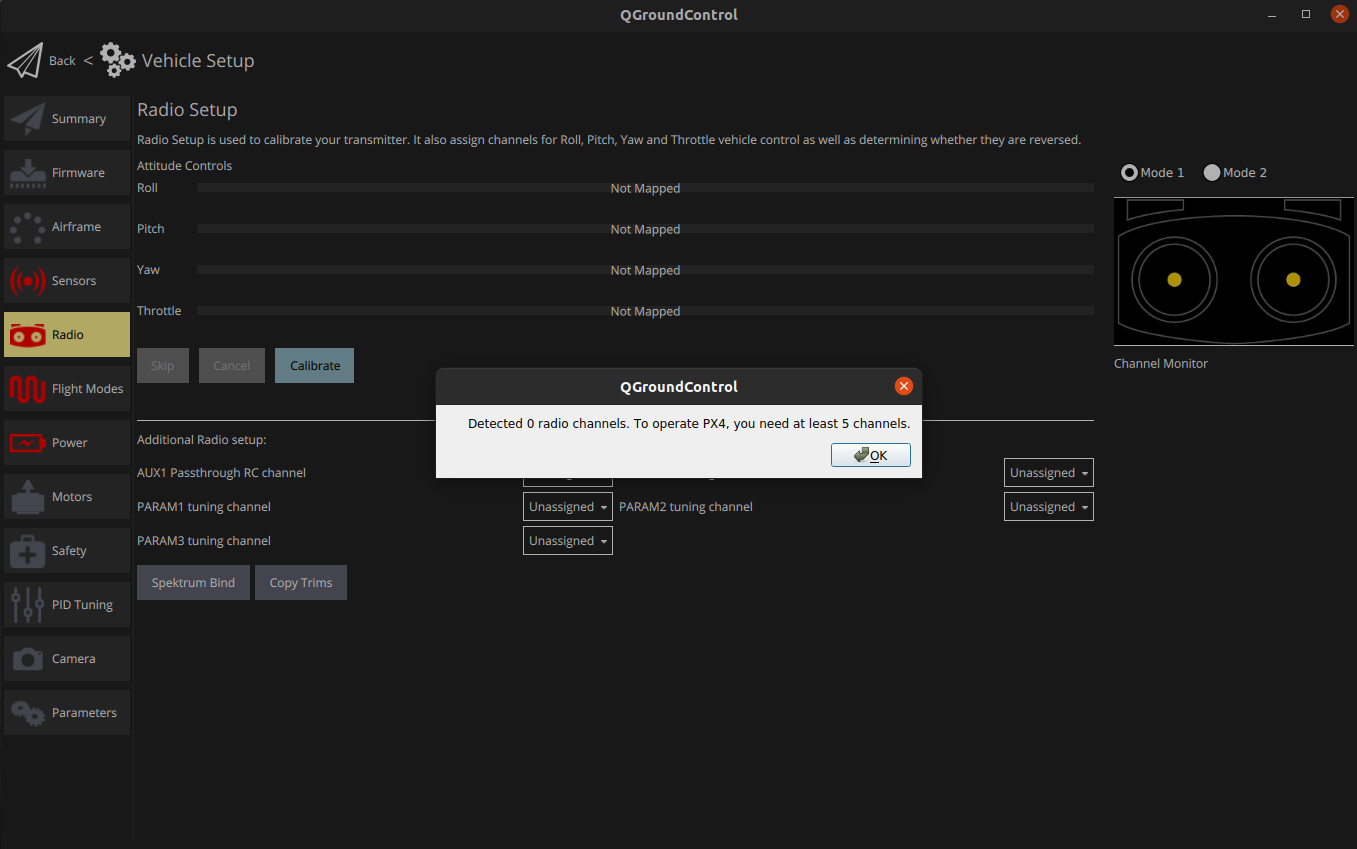Click the Camera icon in sidebar
The height and width of the screenshot is (849, 1357).
[27, 659]
